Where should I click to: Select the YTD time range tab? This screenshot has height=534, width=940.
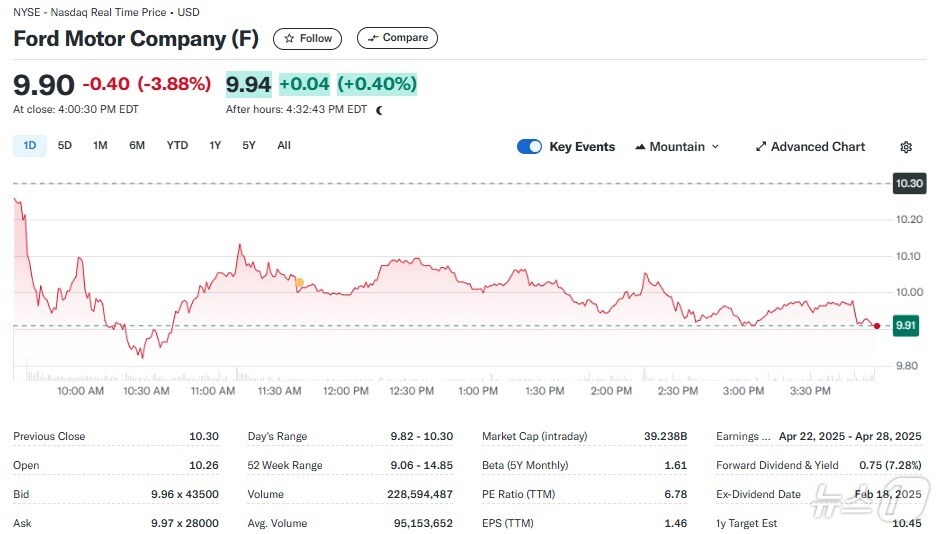[x=177, y=146]
